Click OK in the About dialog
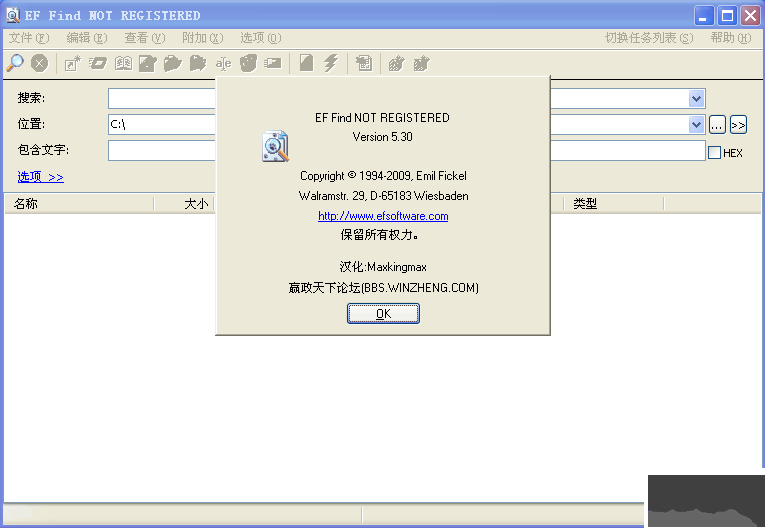 tap(383, 313)
